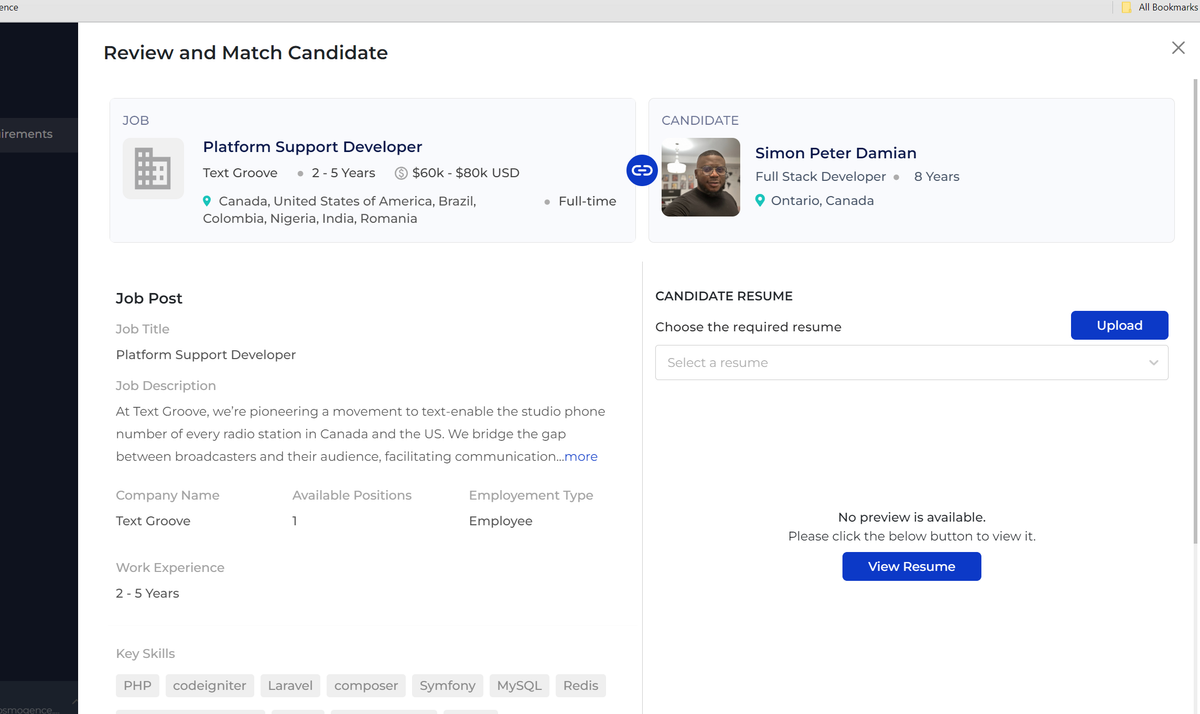Click the candidate location pin icon
1200x714 pixels.
760,201
